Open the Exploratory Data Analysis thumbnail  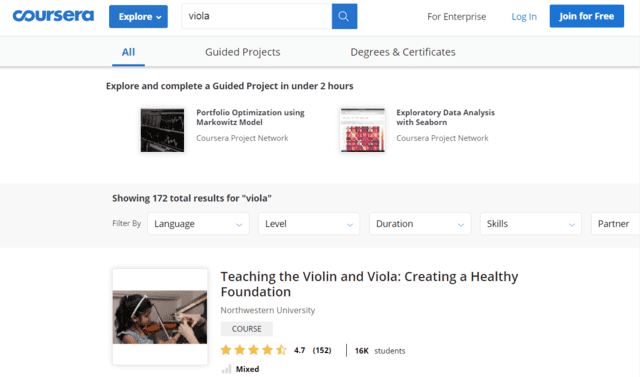362,130
